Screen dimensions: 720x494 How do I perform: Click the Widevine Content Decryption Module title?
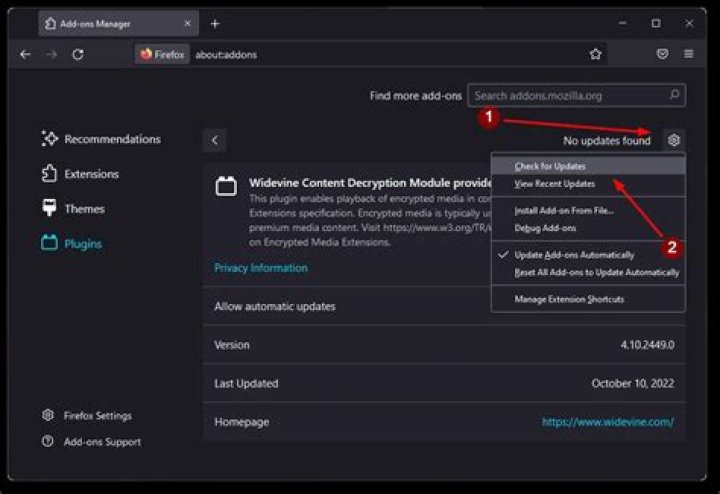pos(370,183)
